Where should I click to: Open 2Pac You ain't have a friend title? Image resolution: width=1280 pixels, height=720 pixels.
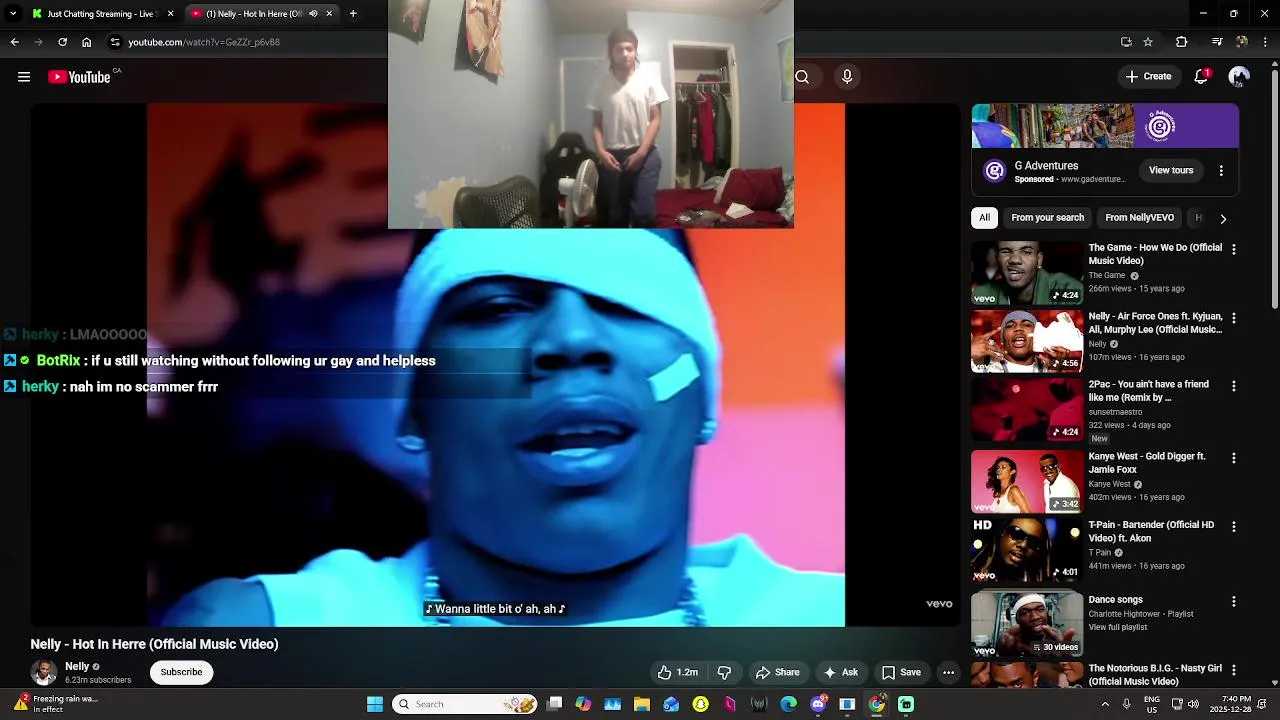tap(1149, 391)
